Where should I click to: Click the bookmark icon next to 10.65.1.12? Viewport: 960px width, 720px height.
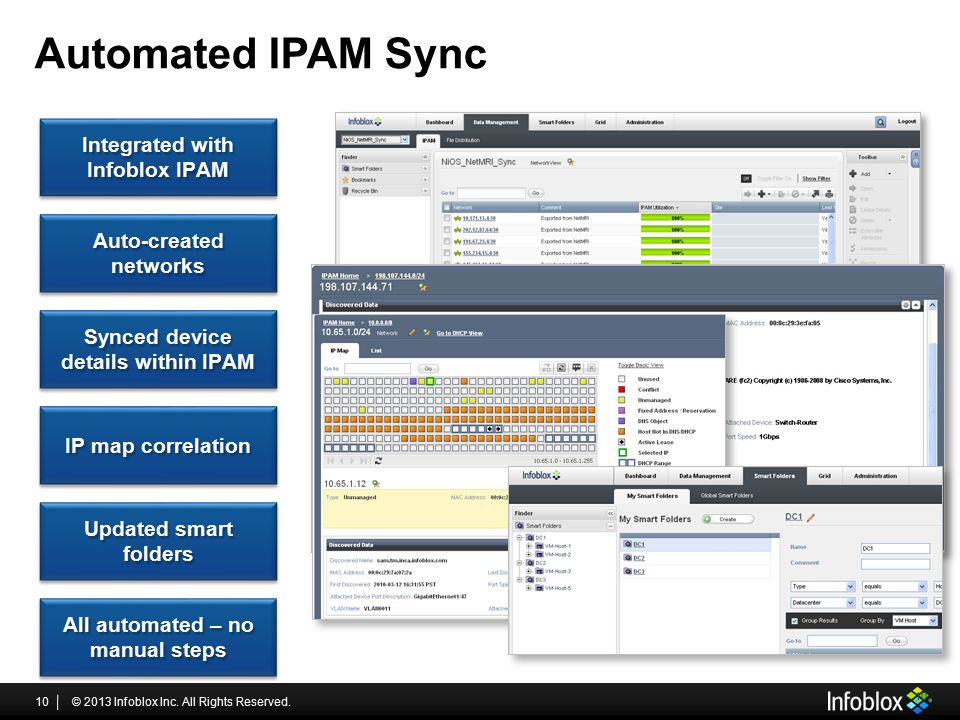tap(376, 484)
